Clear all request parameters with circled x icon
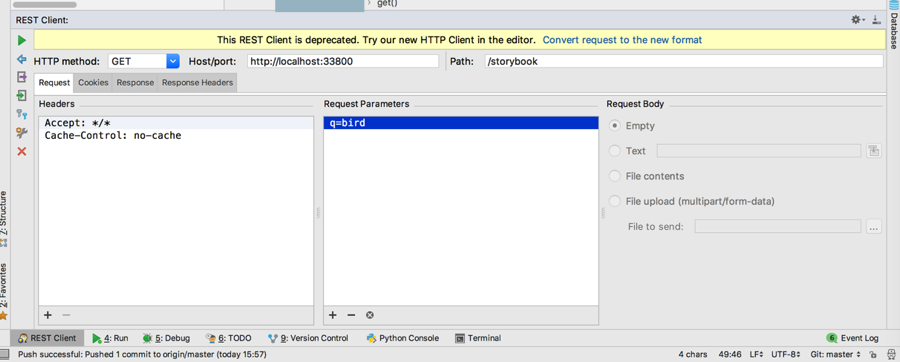The height and width of the screenshot is (362, 900). tap(370, 315)
